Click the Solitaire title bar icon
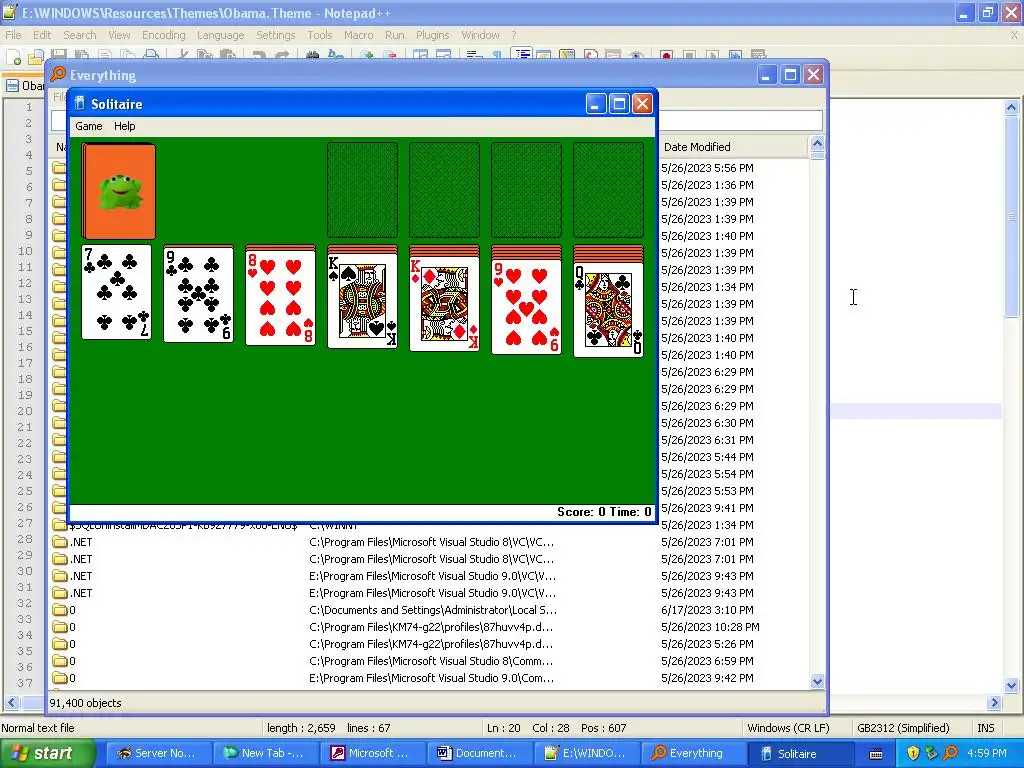Image resolution: width=1024 pixels, height=768 pixels. [80, 104]
